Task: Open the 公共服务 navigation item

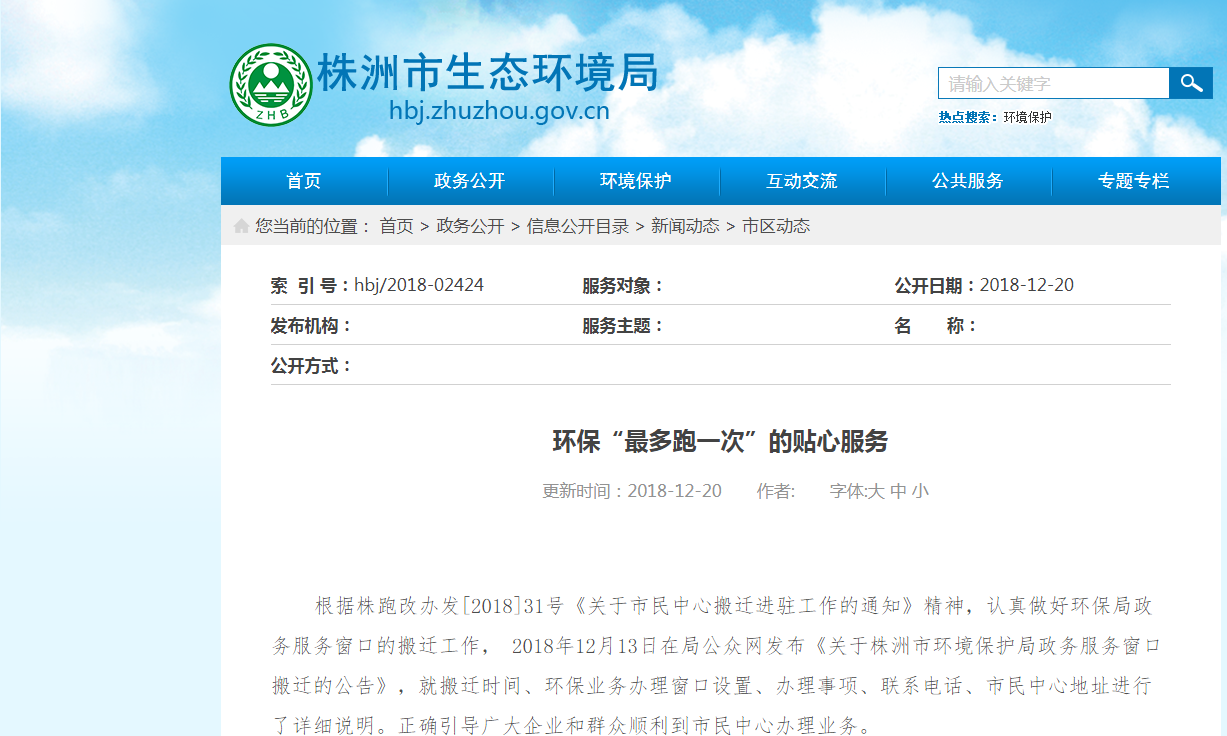Action: (968, 181)
